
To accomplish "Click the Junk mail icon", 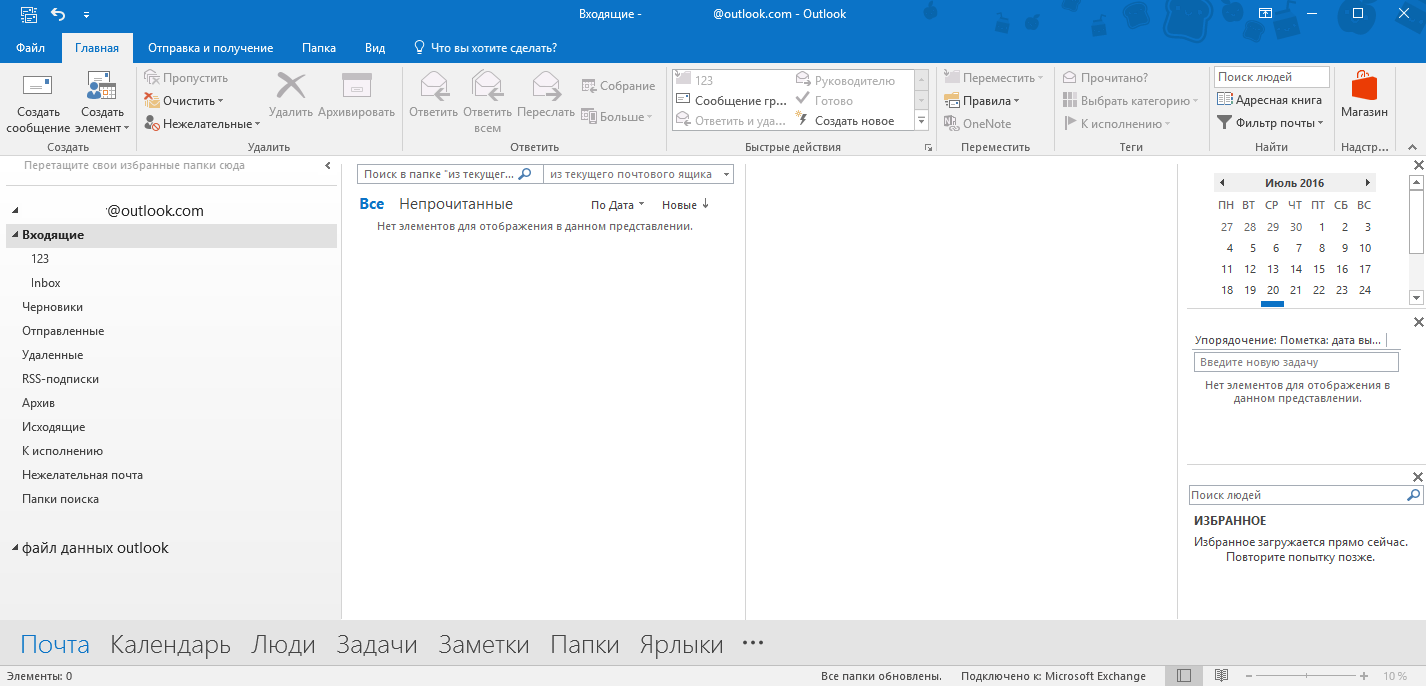I will point(152,124).
